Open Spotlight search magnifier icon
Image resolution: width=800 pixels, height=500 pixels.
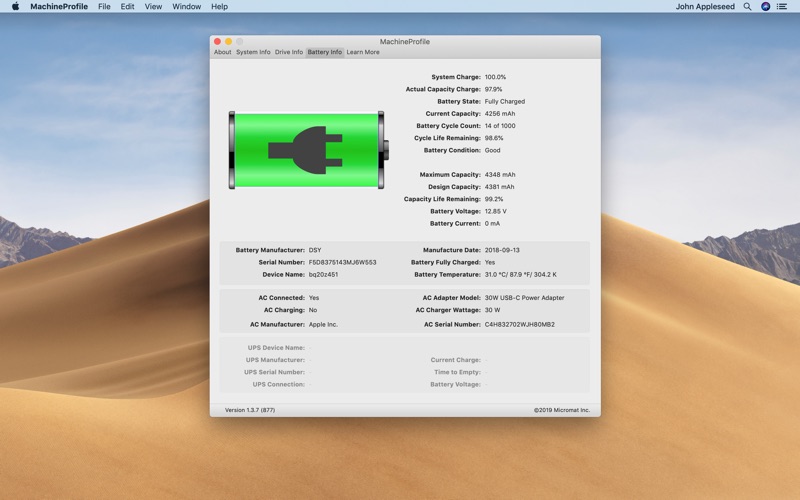[747, 7]
